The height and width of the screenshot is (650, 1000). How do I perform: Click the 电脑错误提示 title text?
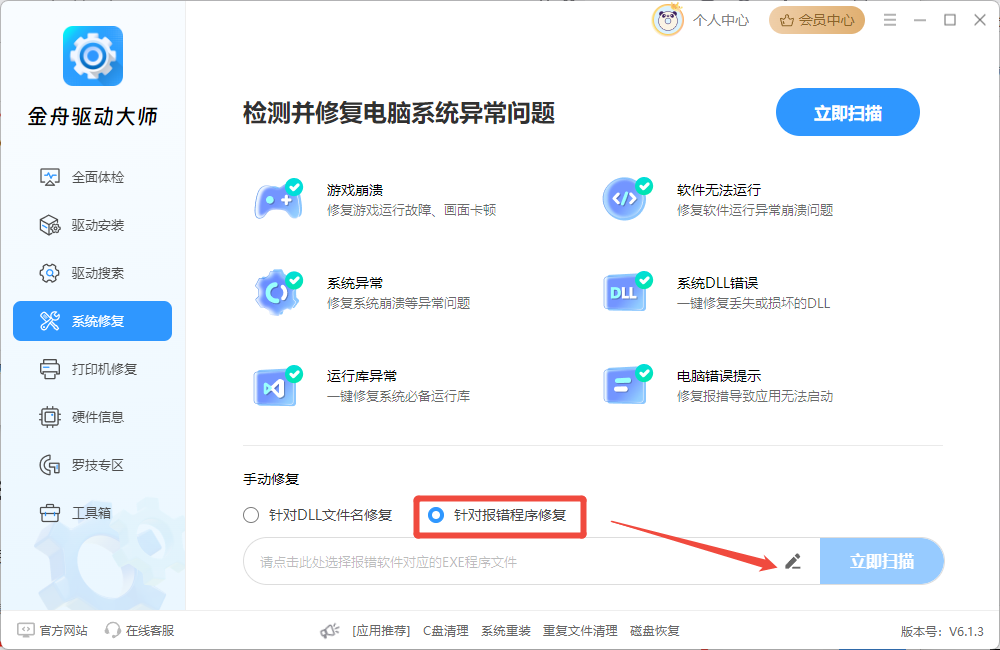719,376
